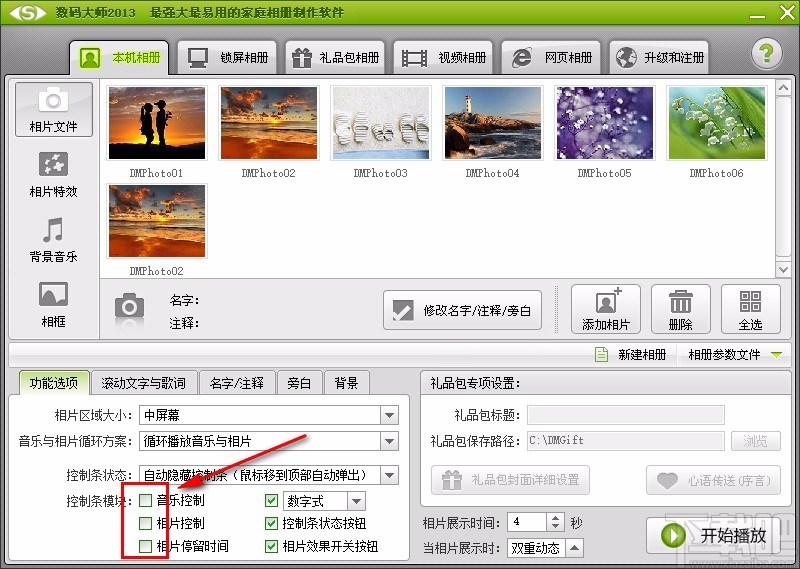800x569 pixels.
Task: Select the 功能选项 settings tab
Action: pyautogui.click(x=54, y=382)
